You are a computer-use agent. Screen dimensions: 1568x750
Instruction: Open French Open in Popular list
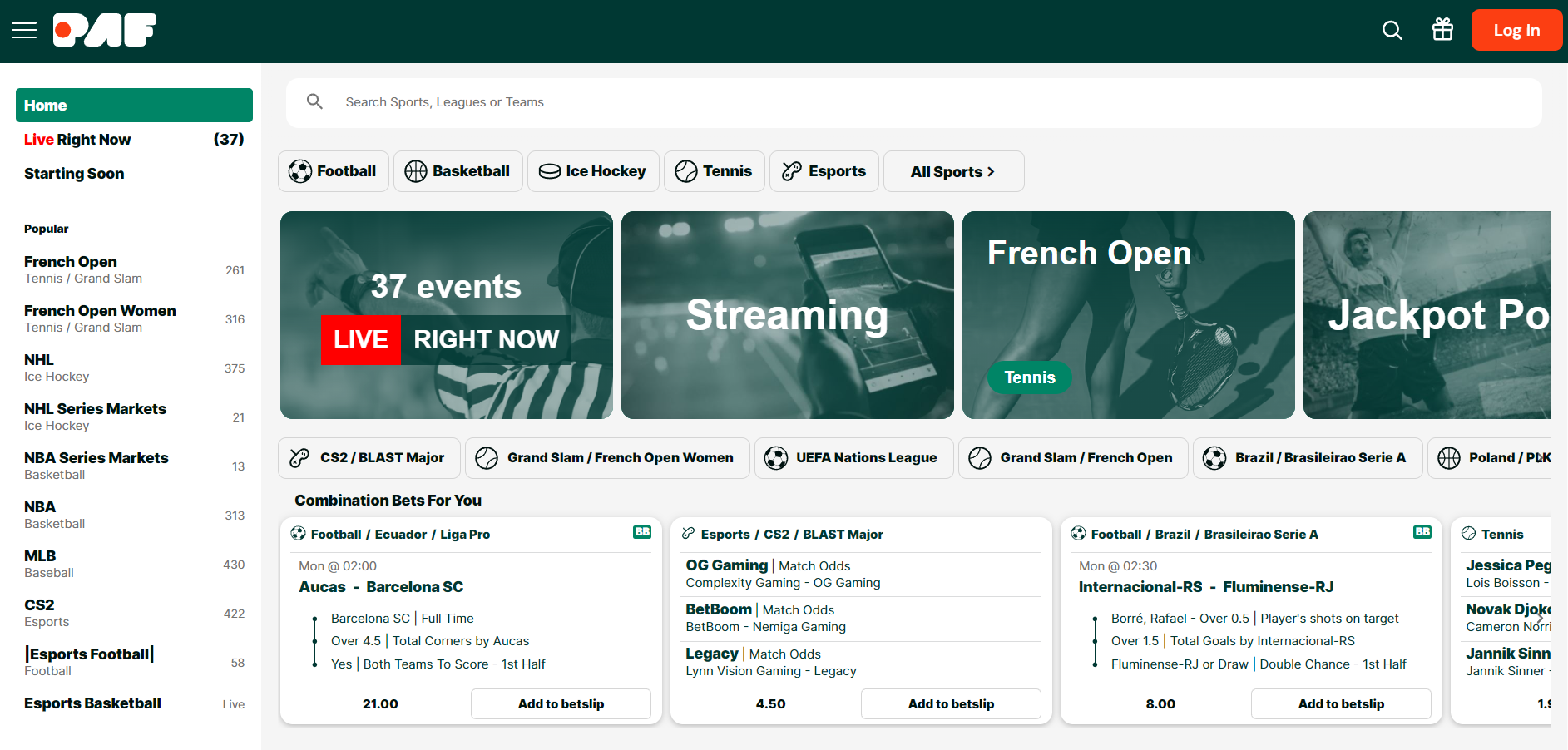tap(134, 269)
